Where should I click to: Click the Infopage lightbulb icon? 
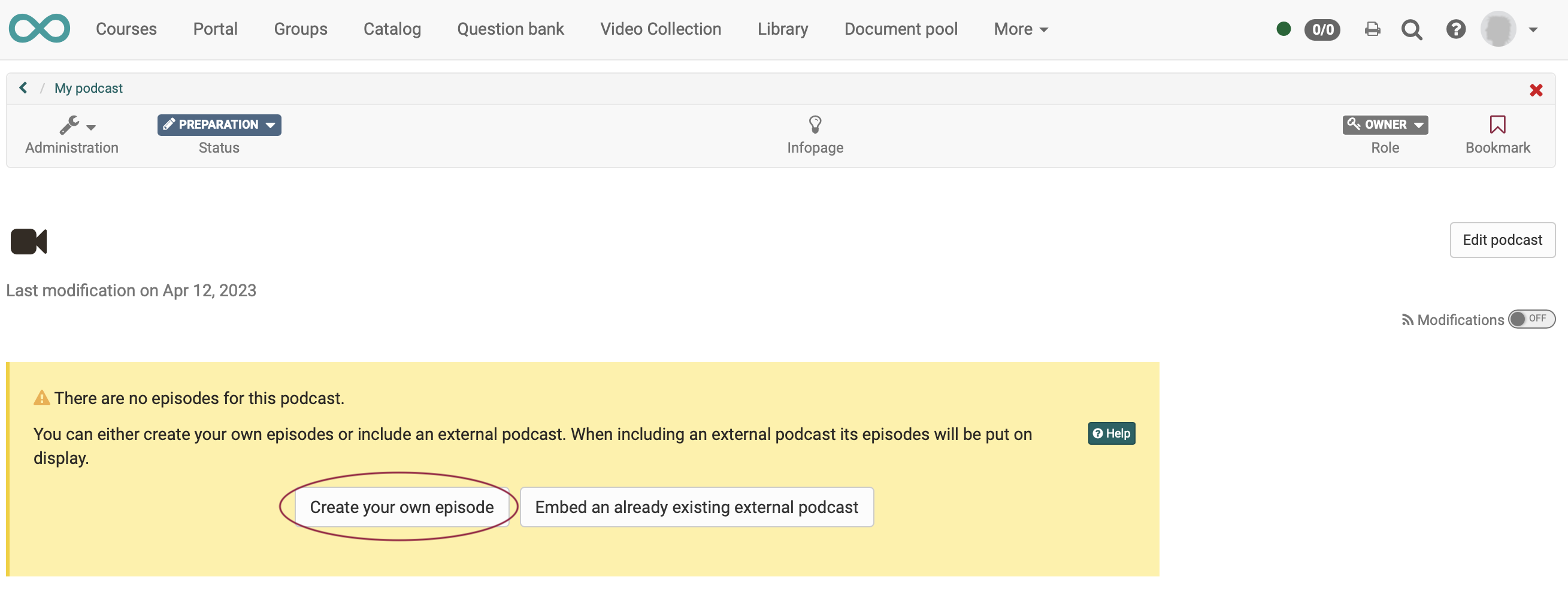point(815,125)
